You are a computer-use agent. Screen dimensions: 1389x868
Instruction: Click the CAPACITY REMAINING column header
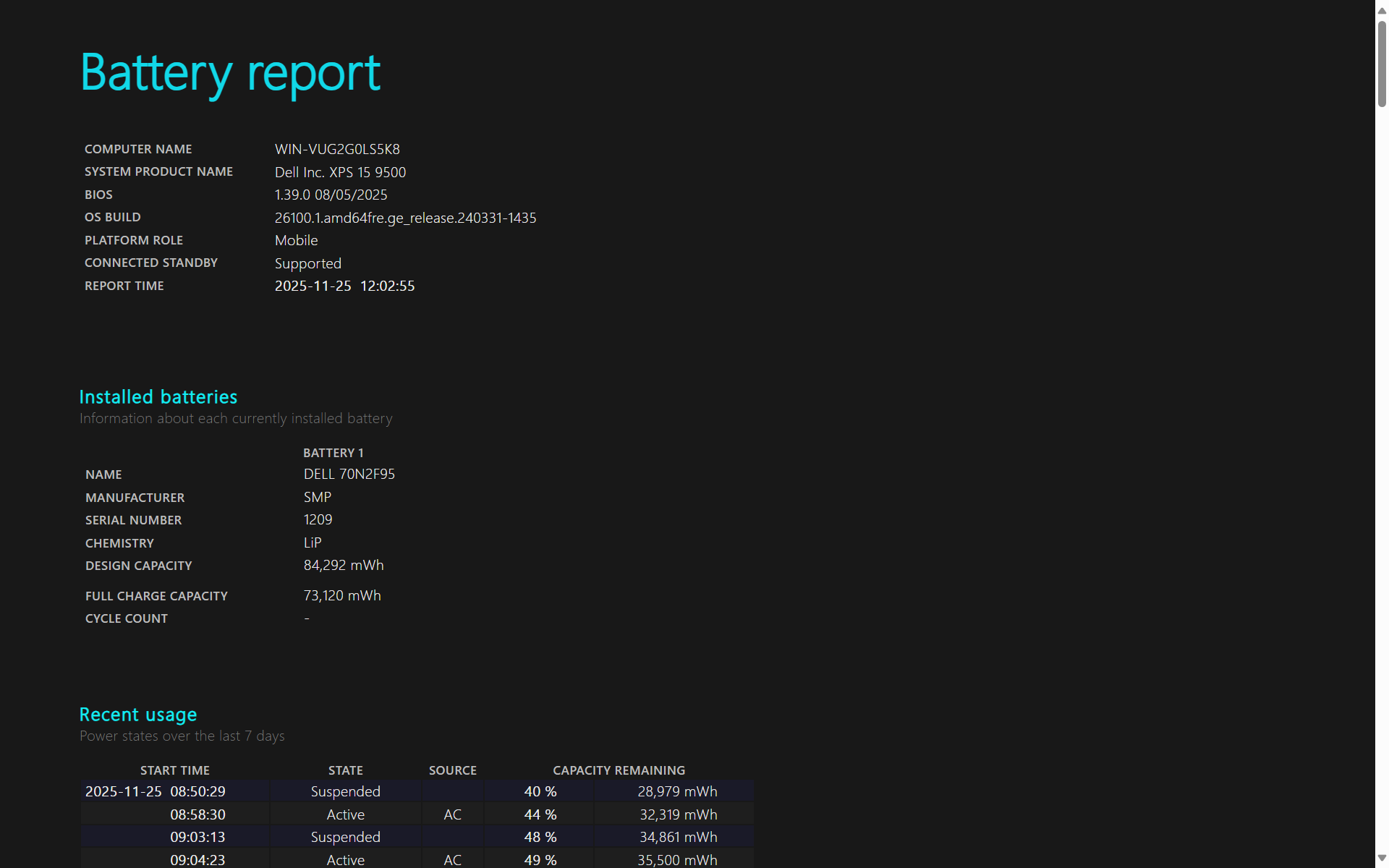619,770
